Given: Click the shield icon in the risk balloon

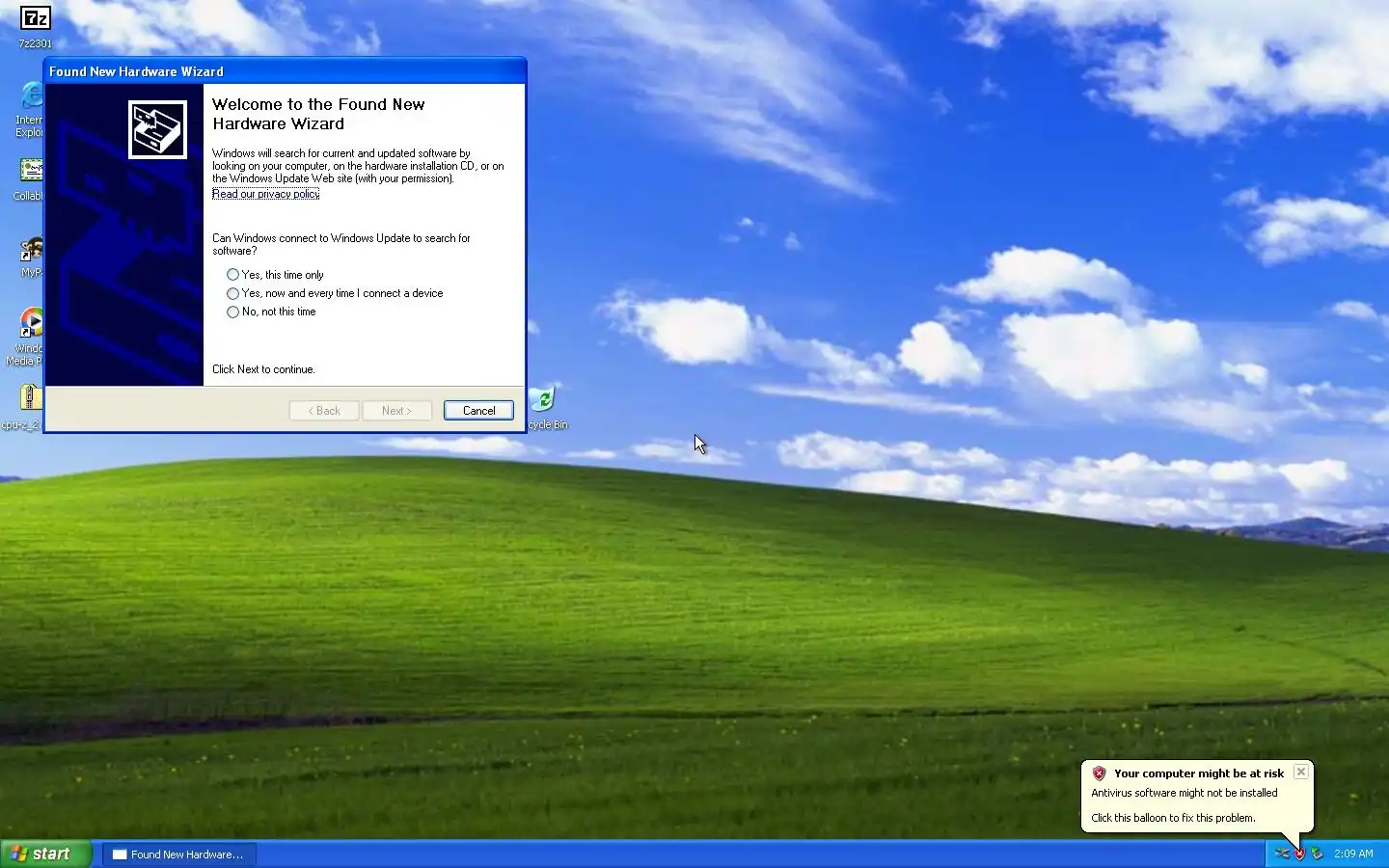Looking at the screenshot, I should tap(1099, 773).
